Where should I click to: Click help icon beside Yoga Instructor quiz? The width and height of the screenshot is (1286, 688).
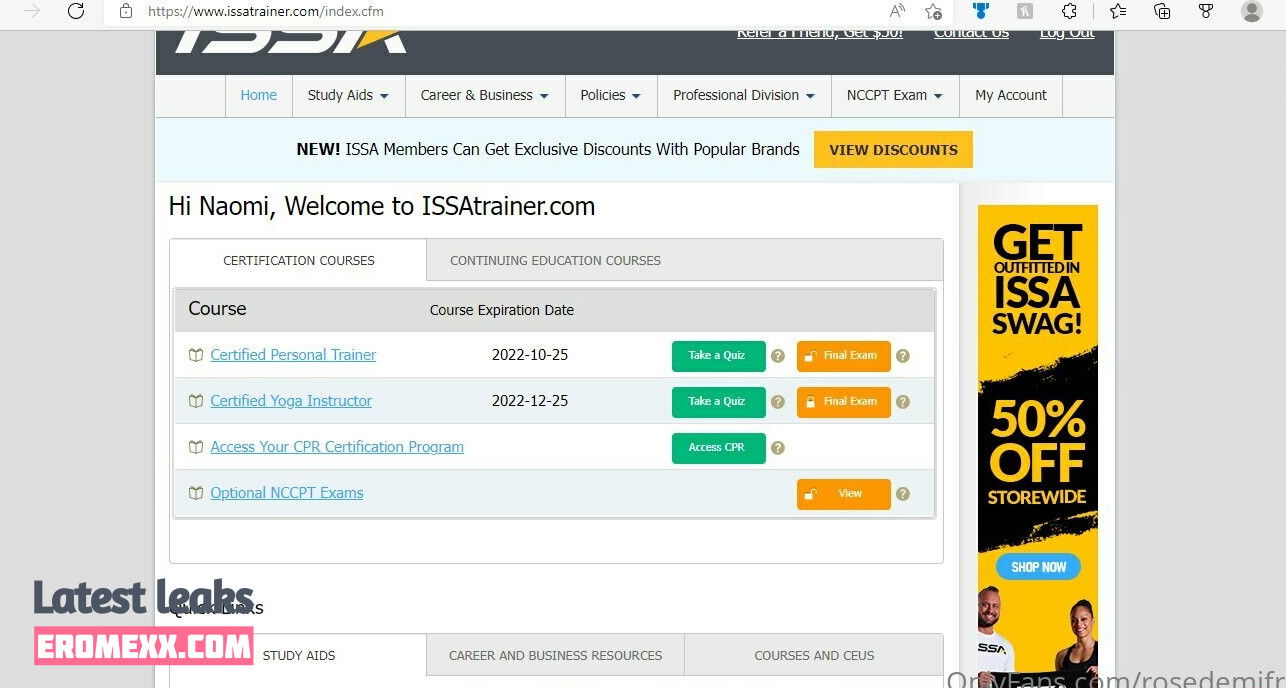[x=778, y=402]
